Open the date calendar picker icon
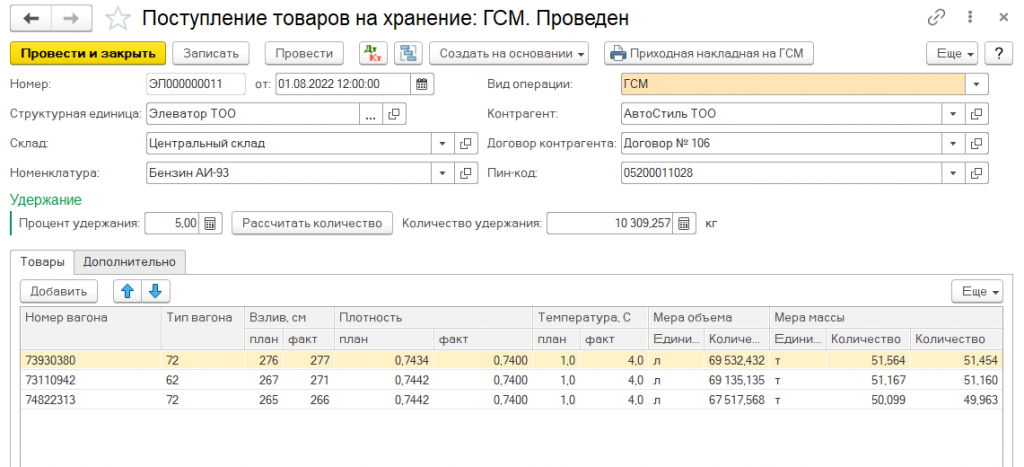The image size is (1024, 467). [x=422, y=84]
